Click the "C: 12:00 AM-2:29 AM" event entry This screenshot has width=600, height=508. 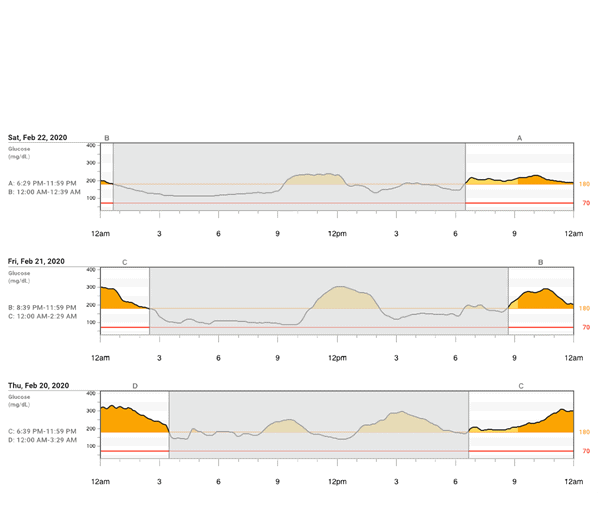(x=42, y=316)
